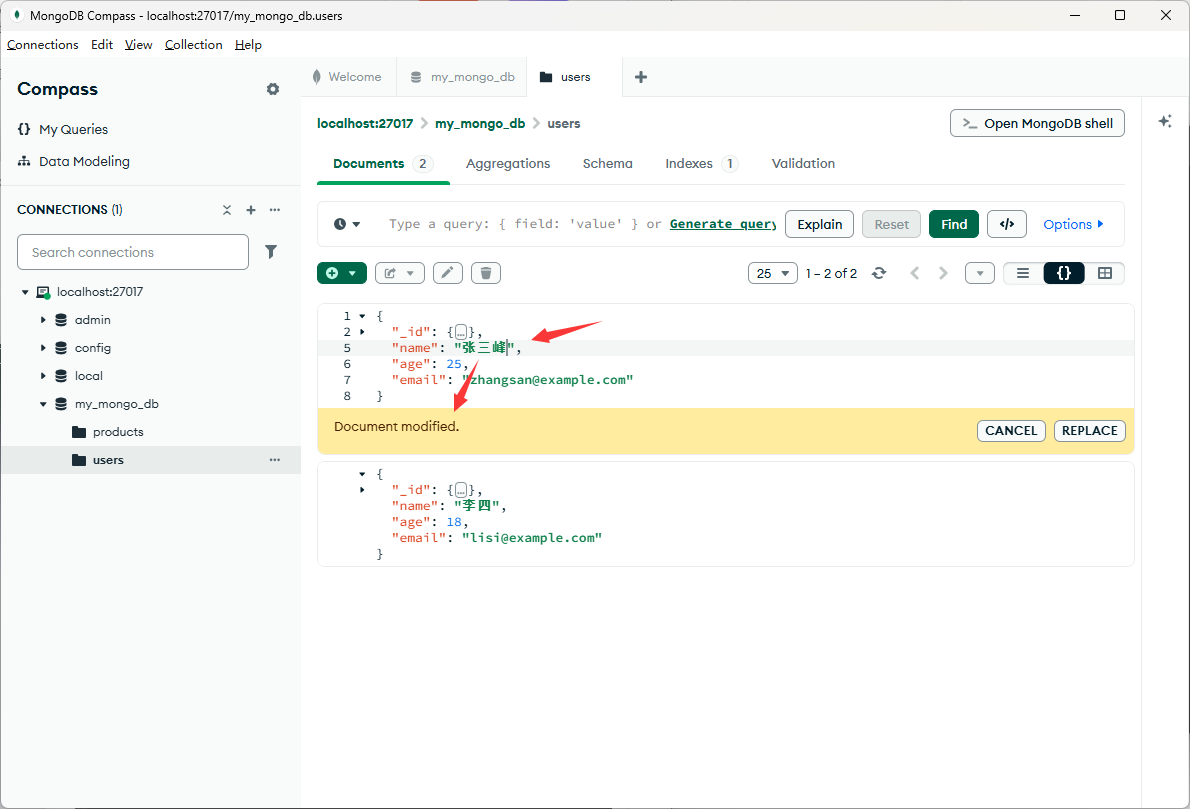Click the export query to language button
Image resolution: width=1190 pixels, height=809 pixels.
[x=1007, y=224]
